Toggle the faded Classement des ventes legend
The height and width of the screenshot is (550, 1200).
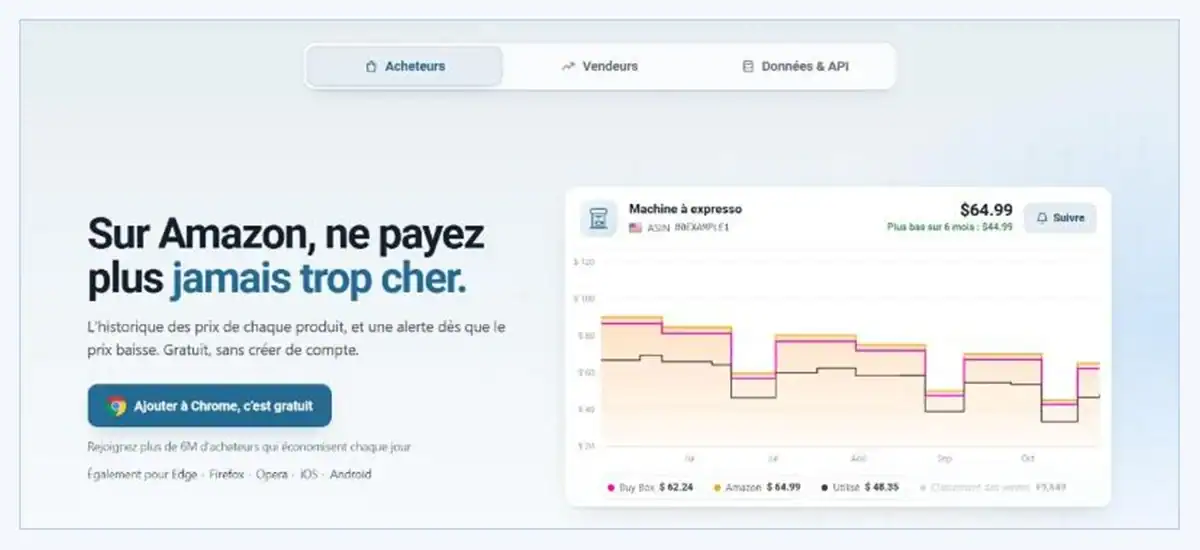[993, 487]
